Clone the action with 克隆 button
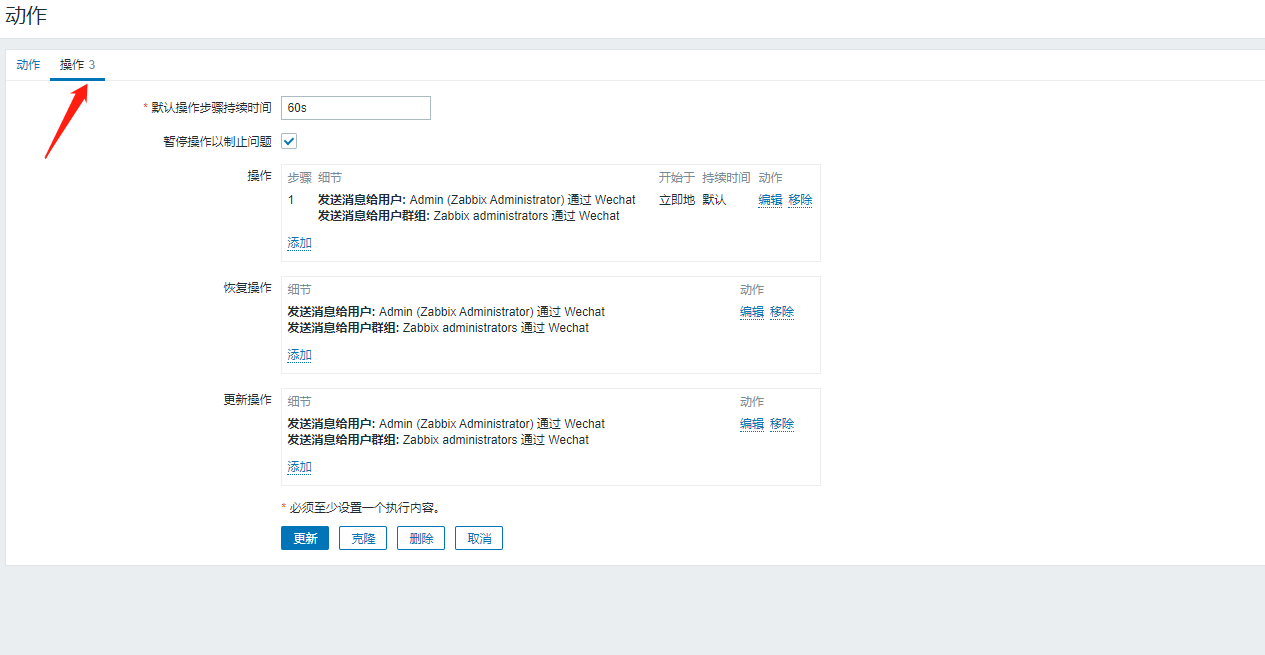 (363, 538)
